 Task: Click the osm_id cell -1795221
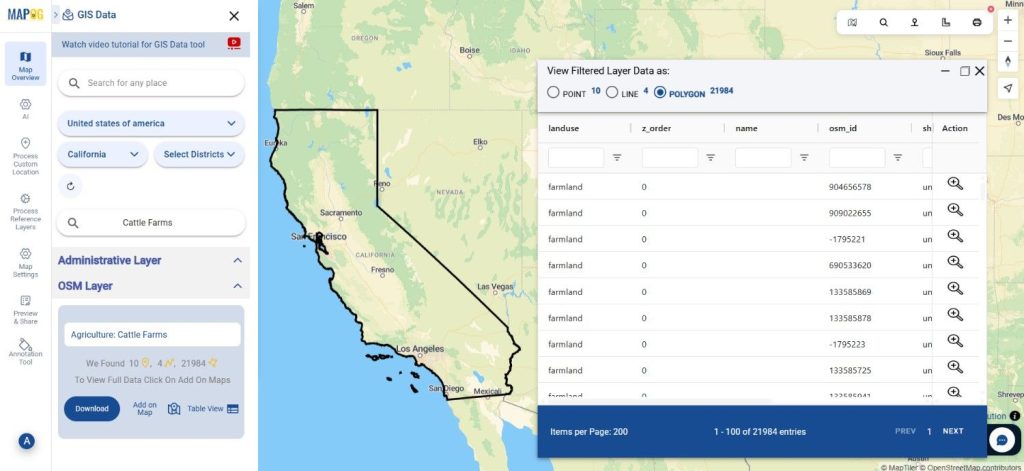click(x=847, y=239)
